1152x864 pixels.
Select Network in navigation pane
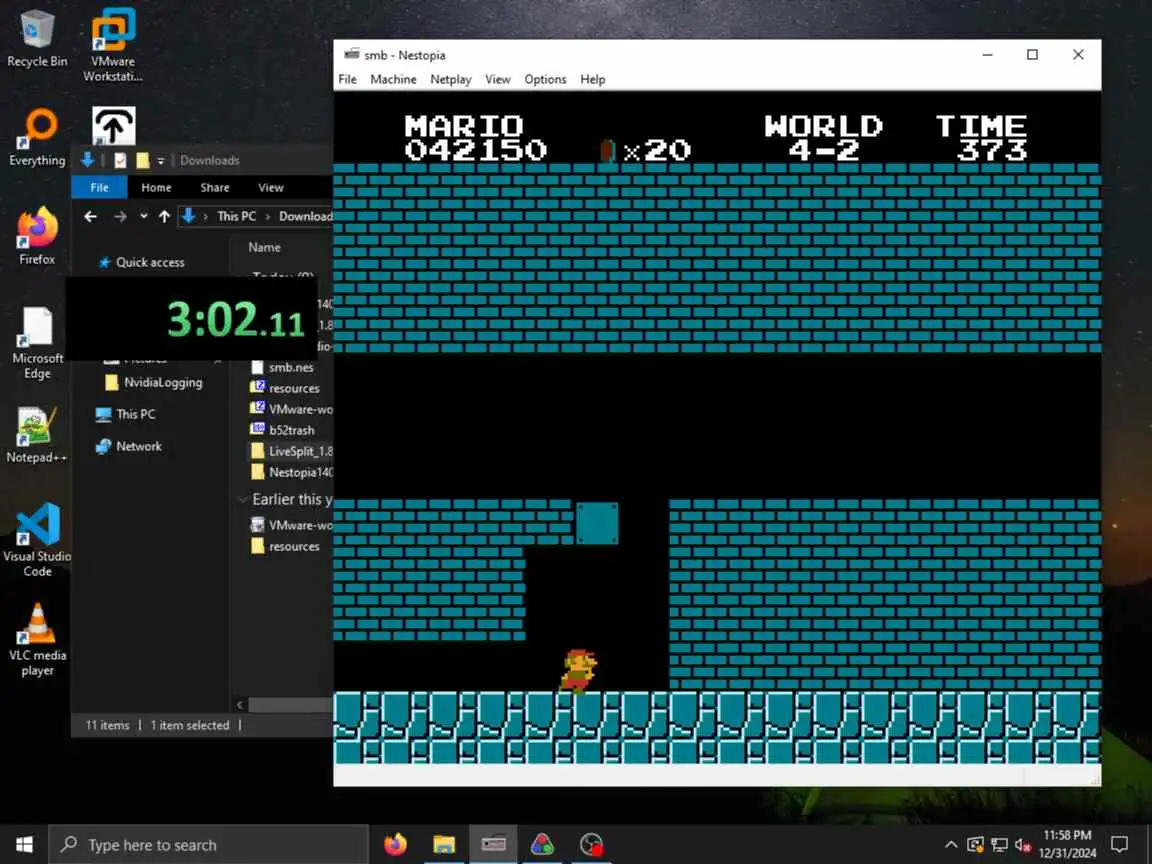click(x=129, y=446)
